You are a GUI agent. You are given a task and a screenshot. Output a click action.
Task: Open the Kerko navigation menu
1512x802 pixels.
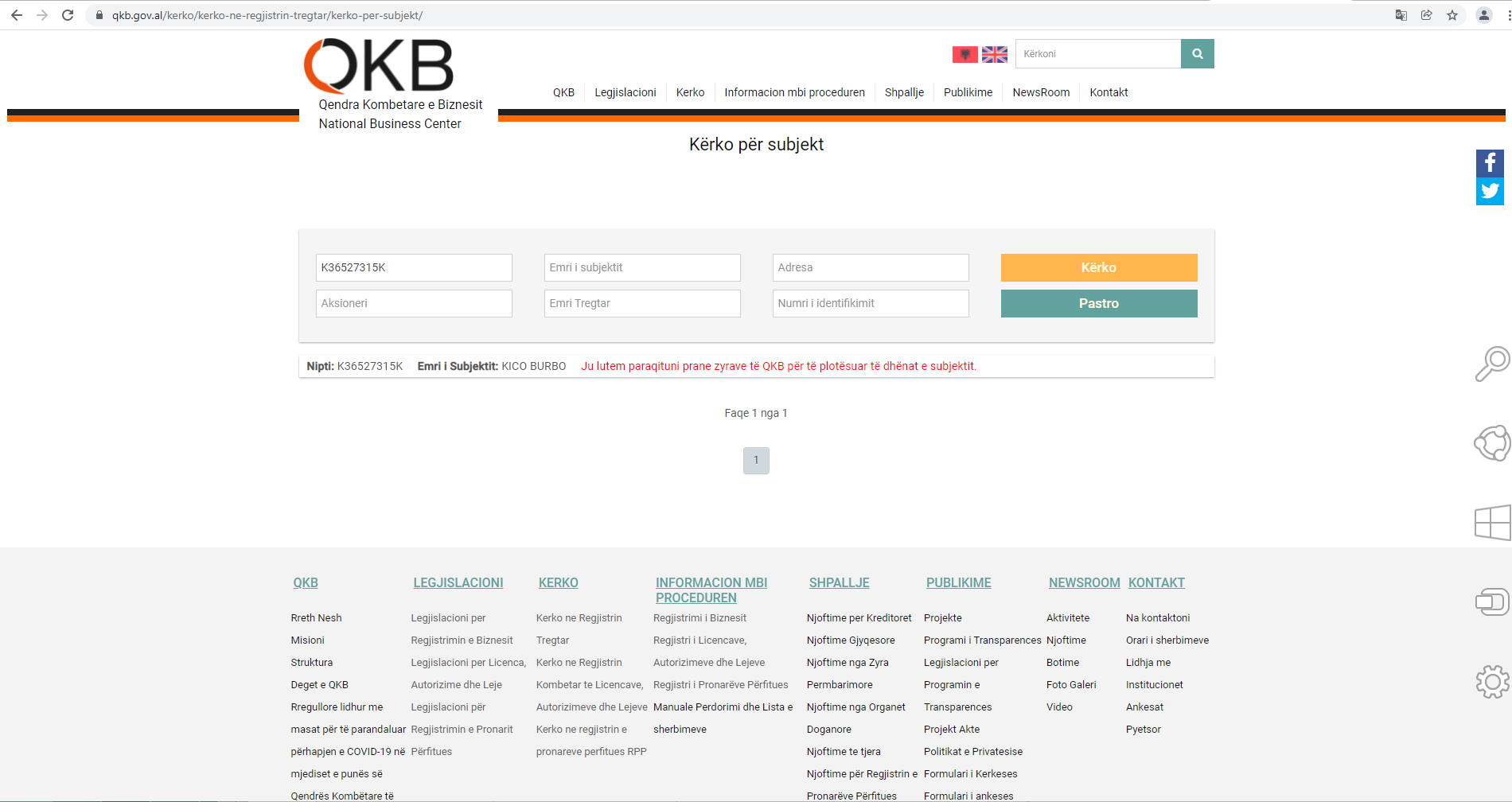tap(690, 92)
